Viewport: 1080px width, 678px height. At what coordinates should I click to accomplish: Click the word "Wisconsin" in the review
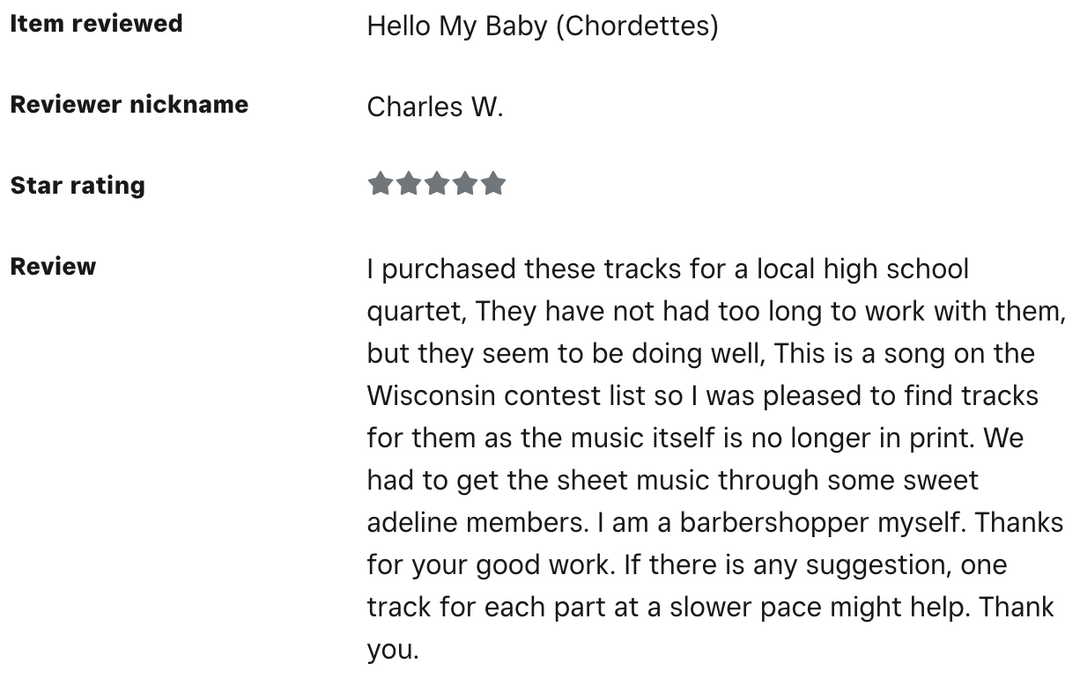click(x=431, y=396)
